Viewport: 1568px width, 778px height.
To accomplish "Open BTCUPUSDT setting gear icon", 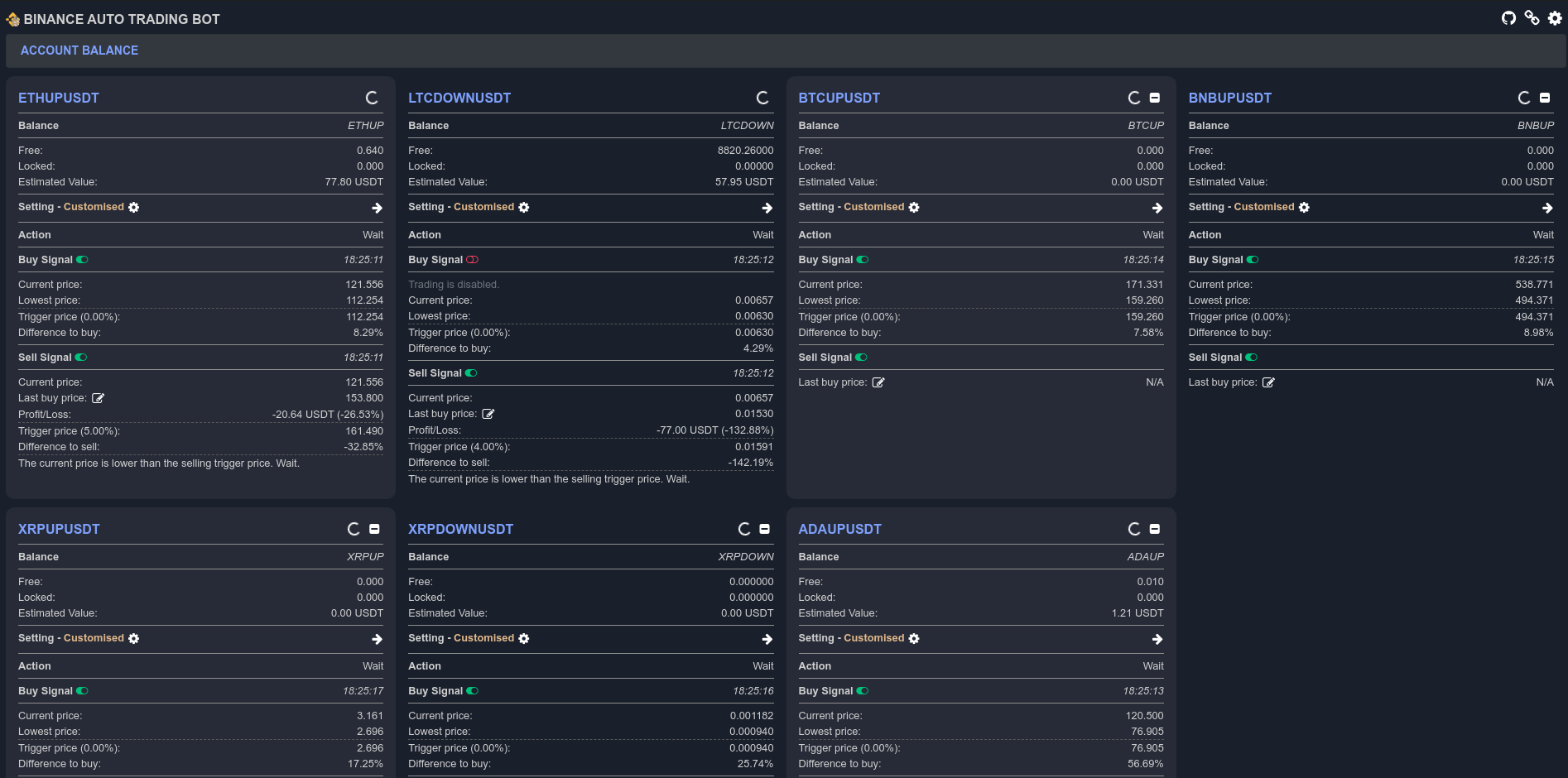I will click(x=914, y=208).
